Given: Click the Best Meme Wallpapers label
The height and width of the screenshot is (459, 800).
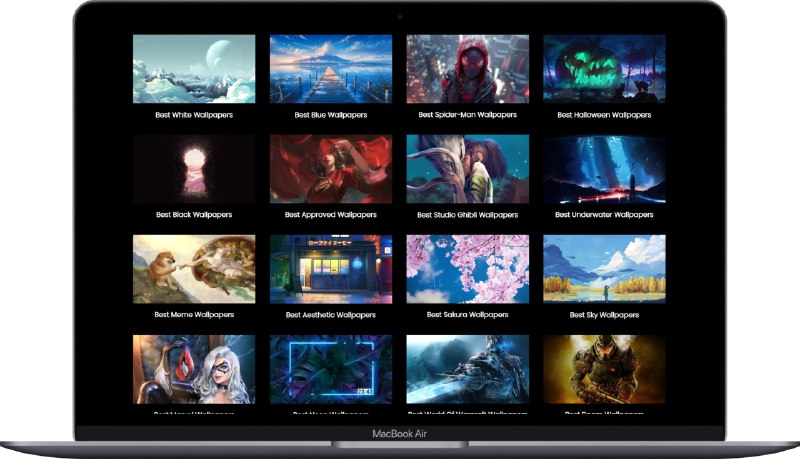Looking at the screenshot, I should [x=194, y=315].
